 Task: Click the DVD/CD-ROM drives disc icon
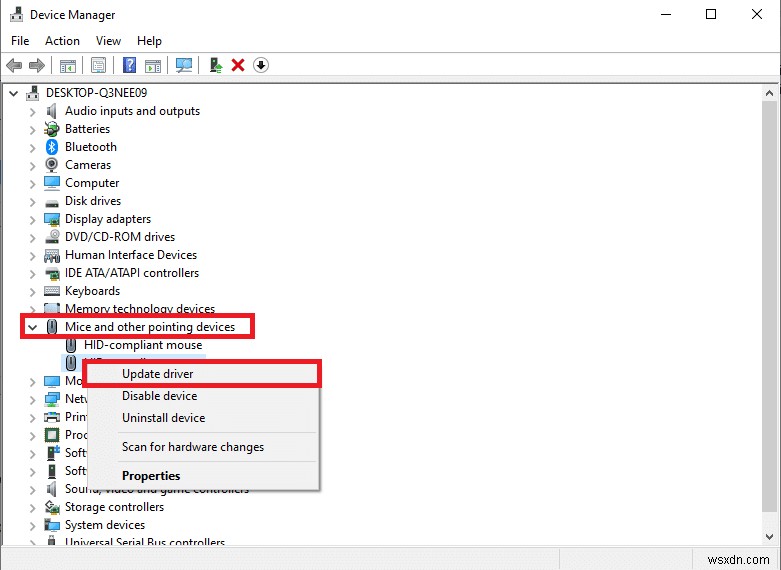point(52,237)
